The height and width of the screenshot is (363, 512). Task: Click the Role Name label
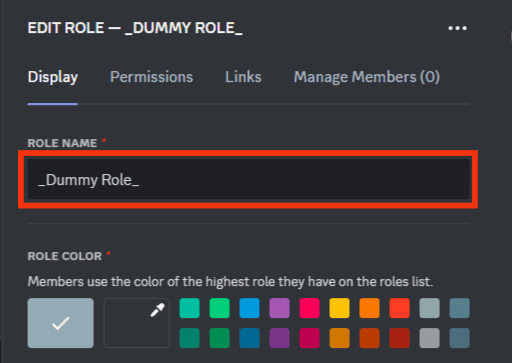[x=62, y=143]
